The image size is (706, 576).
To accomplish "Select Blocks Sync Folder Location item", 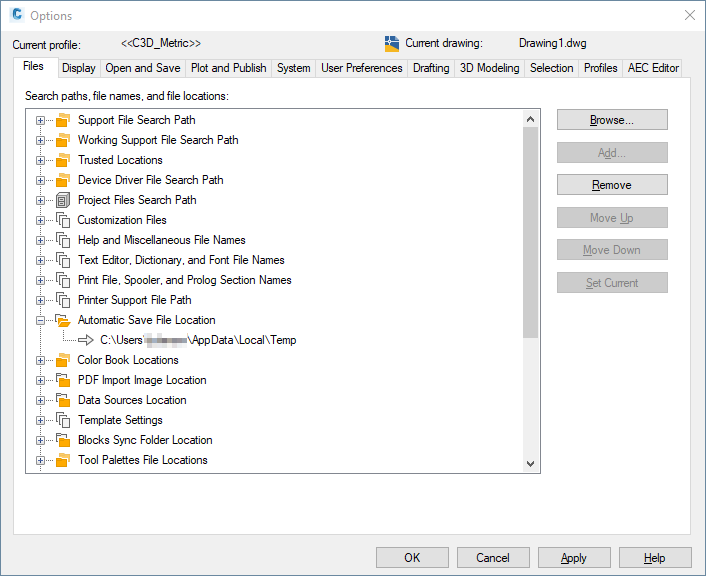I will pos(145,440).
